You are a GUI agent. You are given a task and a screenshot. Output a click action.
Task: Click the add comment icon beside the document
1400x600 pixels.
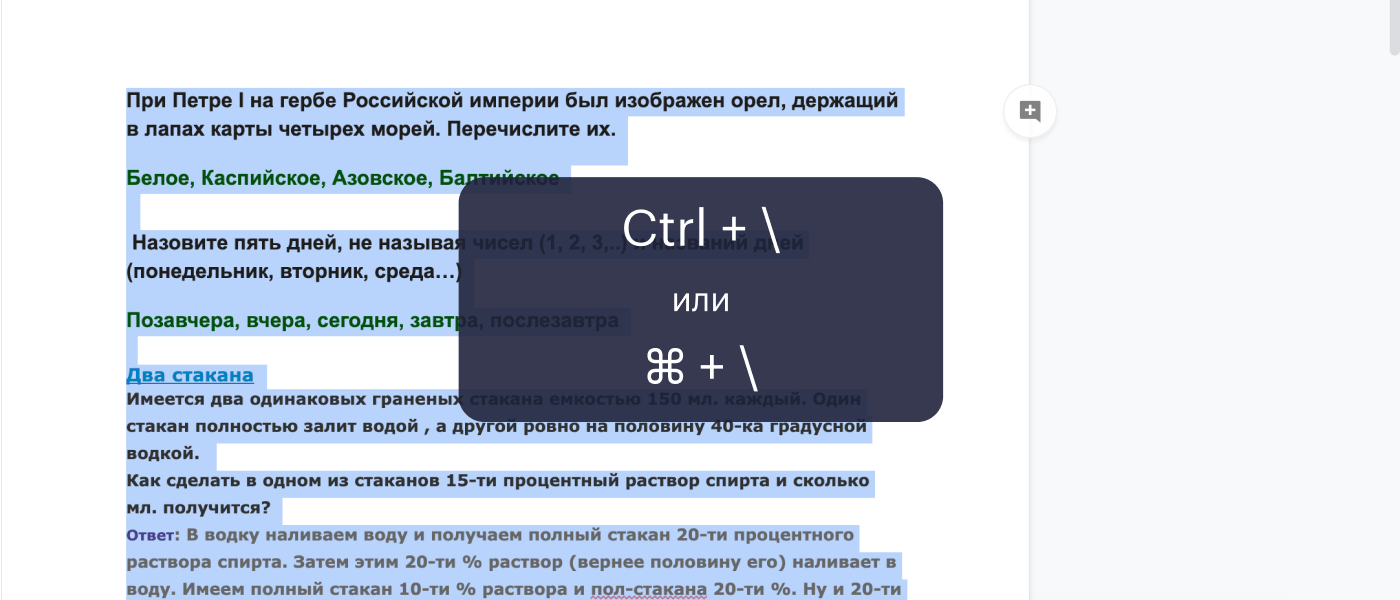[1030, 111]
